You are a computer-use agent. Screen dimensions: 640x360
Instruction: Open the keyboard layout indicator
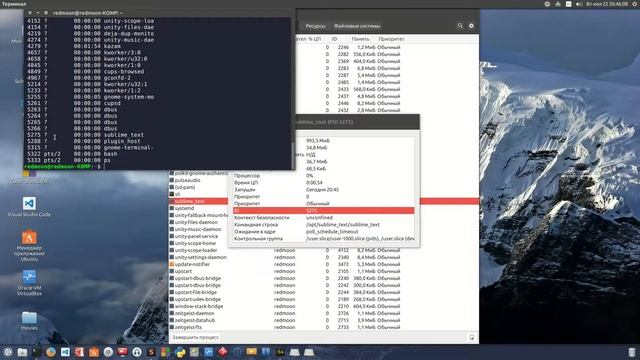tap(569, 4)
